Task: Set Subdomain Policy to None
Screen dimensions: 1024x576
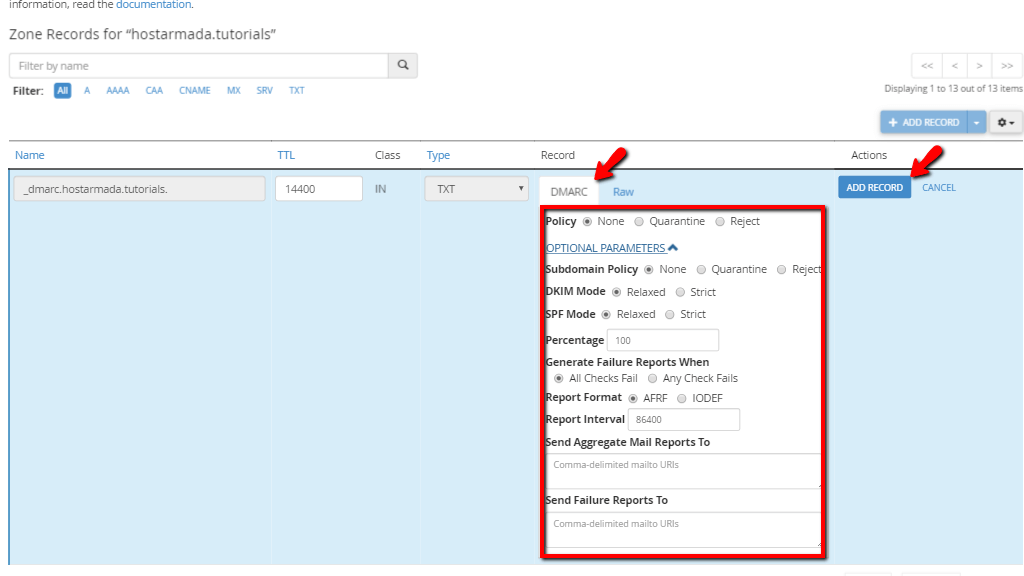Action: [x=648, y=270]
